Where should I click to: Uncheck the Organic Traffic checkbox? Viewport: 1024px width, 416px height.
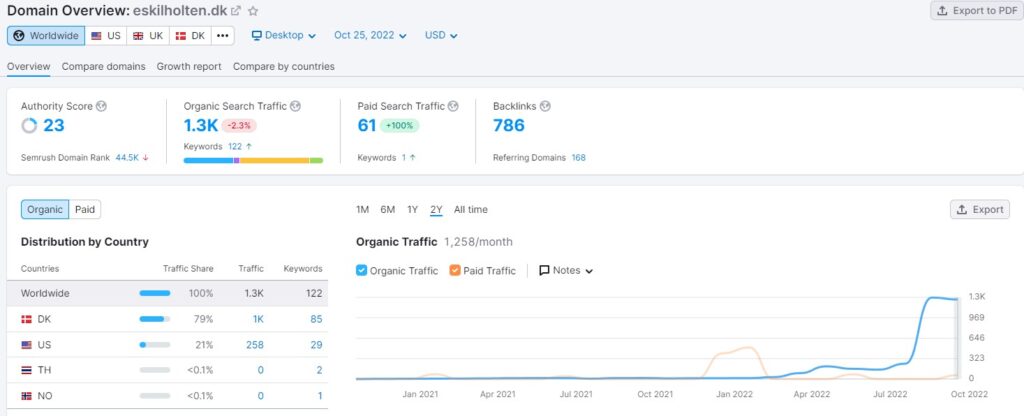click(x=361, y=270)
